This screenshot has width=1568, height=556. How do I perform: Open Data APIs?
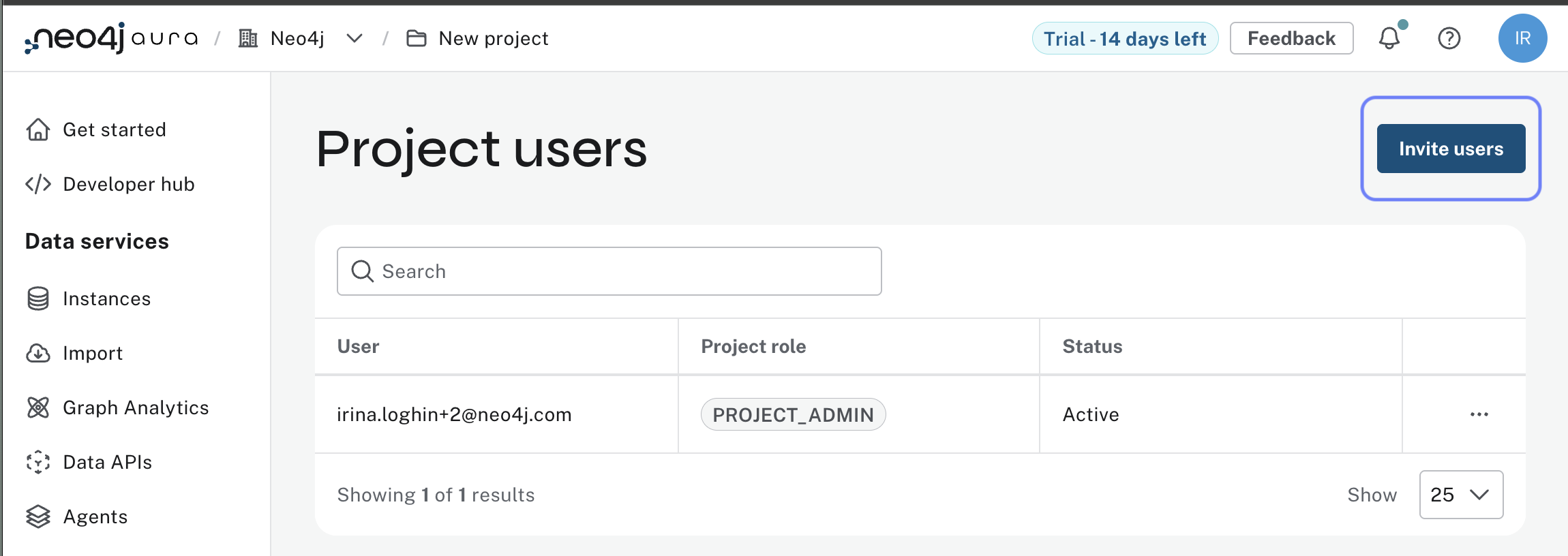click(108, 462)
